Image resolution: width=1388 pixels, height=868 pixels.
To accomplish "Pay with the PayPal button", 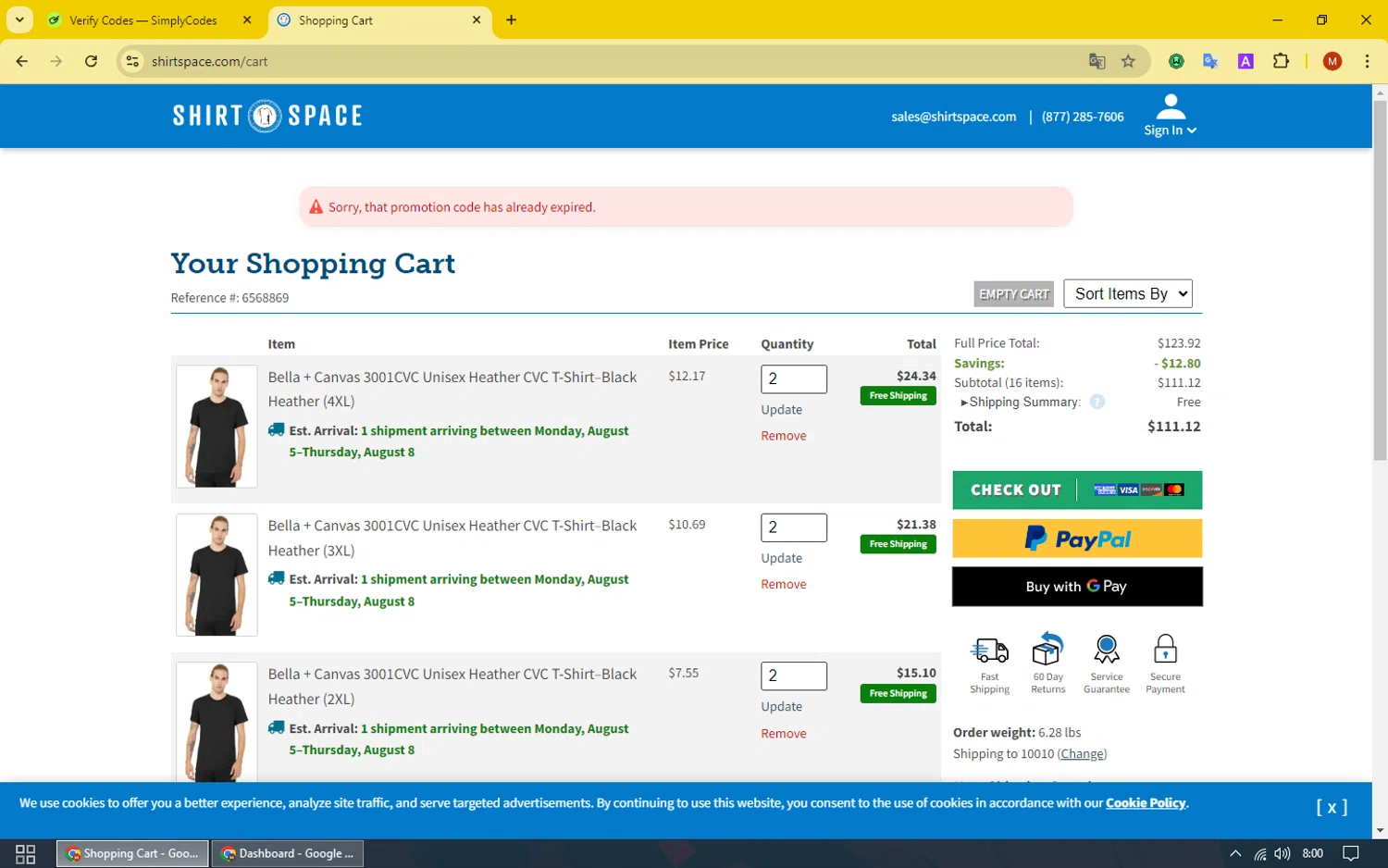I will pyautogui.click(x=1077, y=539).
